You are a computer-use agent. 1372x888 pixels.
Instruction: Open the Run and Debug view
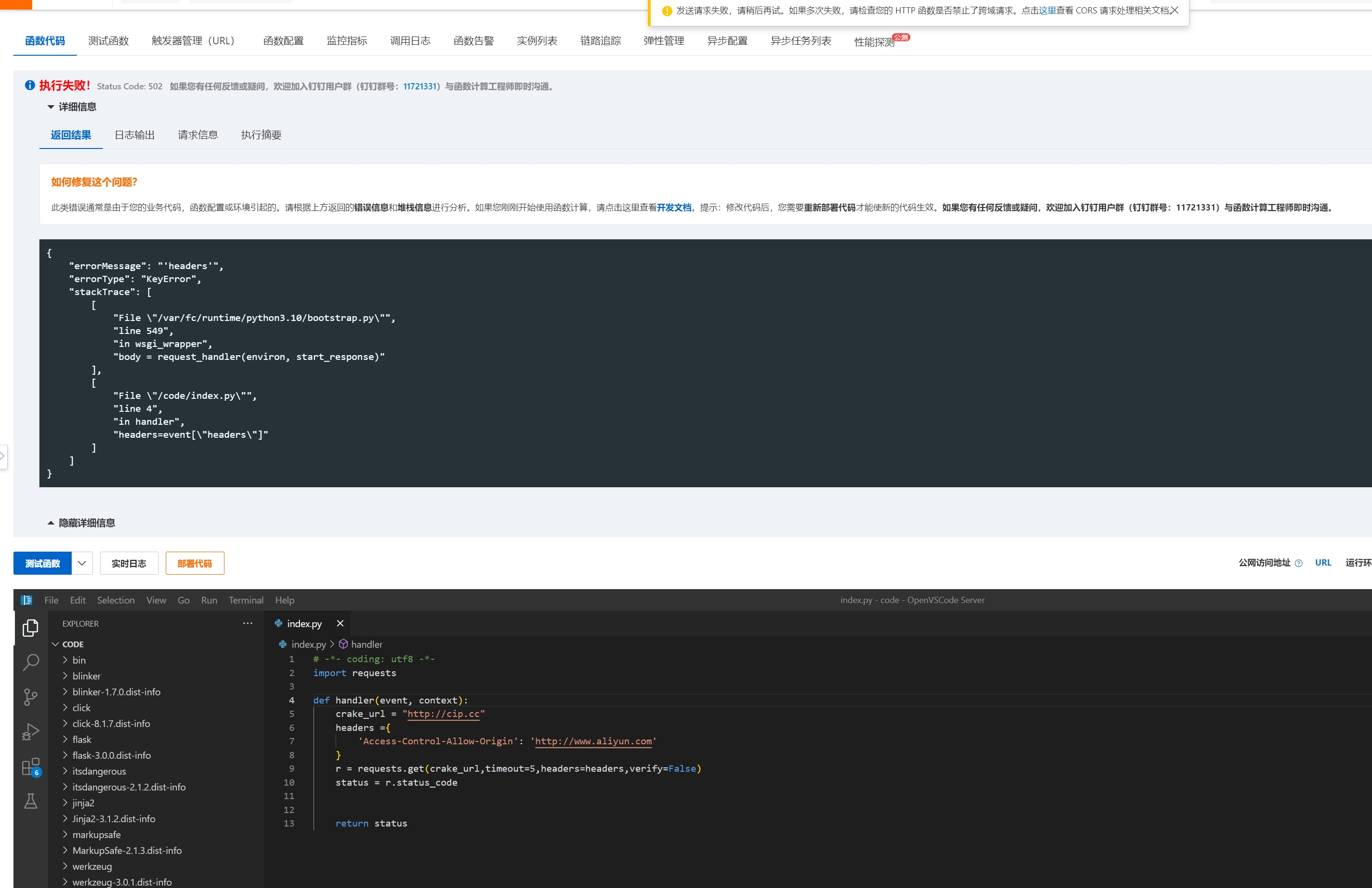[31, 732]
